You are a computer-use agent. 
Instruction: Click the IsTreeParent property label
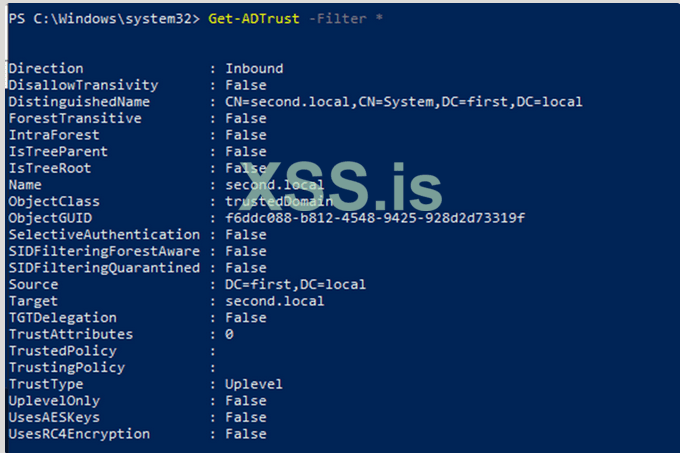pyautogui.click(x=58, y=152)
